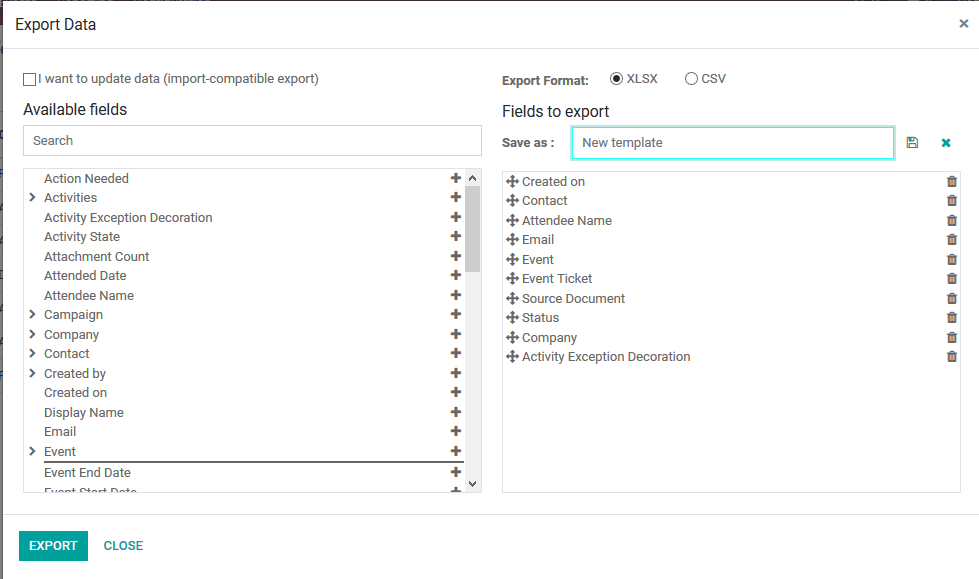Click plus icon beside Company in Available fields

[x=456, y=334]
